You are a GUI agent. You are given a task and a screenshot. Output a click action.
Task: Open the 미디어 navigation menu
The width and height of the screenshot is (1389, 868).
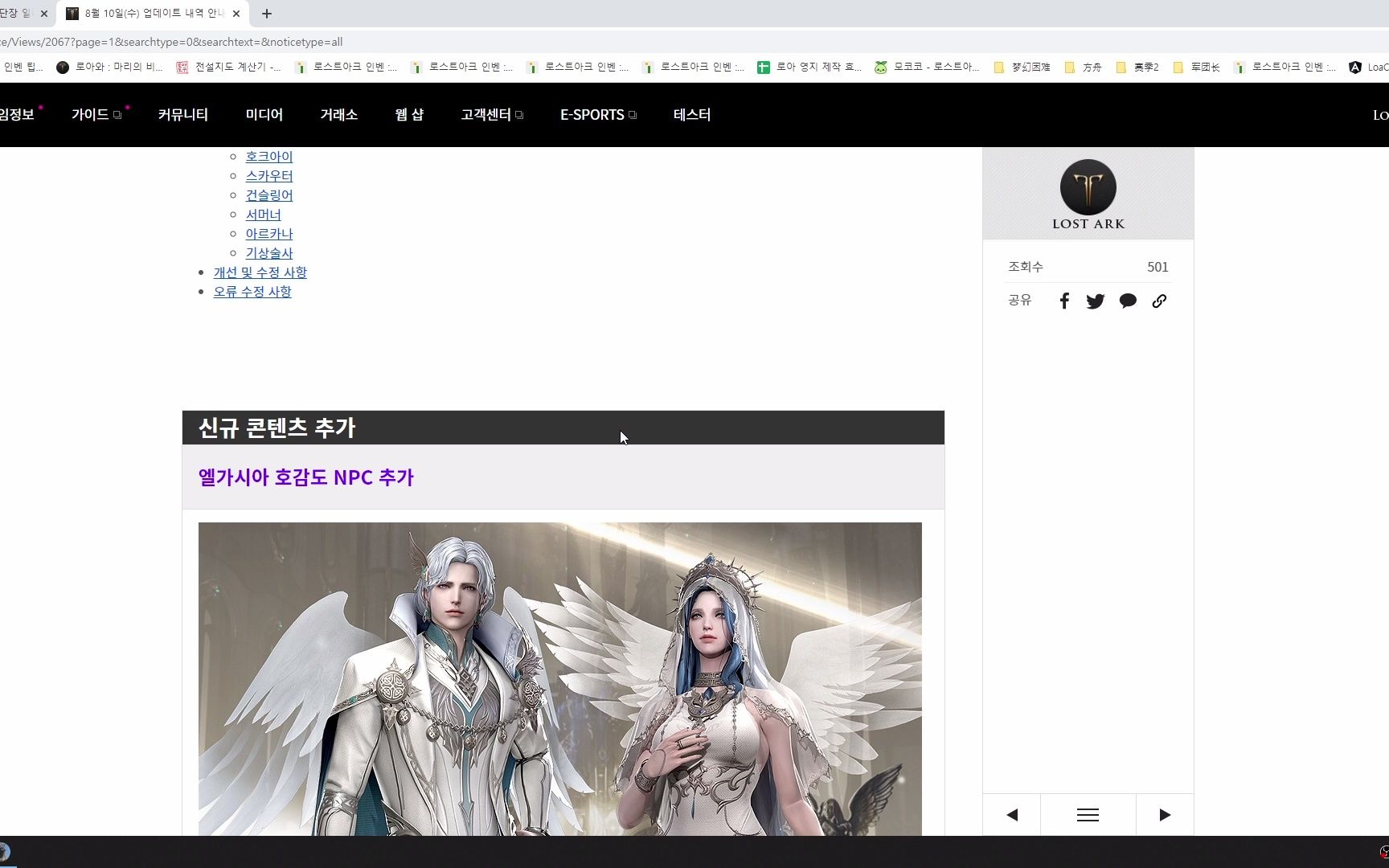(x=264, y=115)
